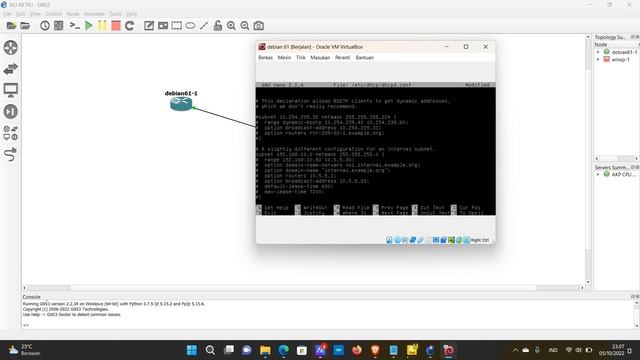Open the GNS3 Help menu
The width and height of the screenshot is (640, 360).
point(131,14)
